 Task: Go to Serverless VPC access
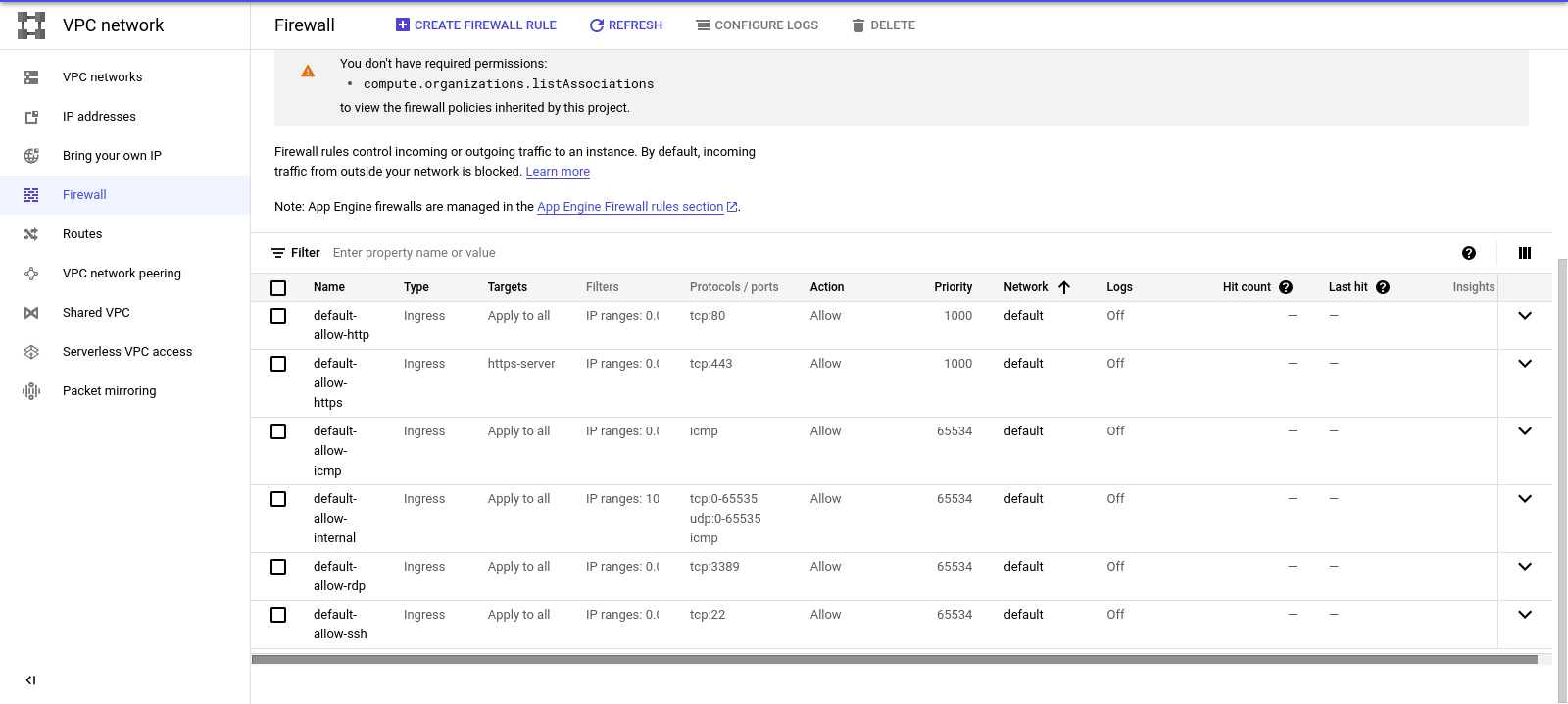click(125, 352)
